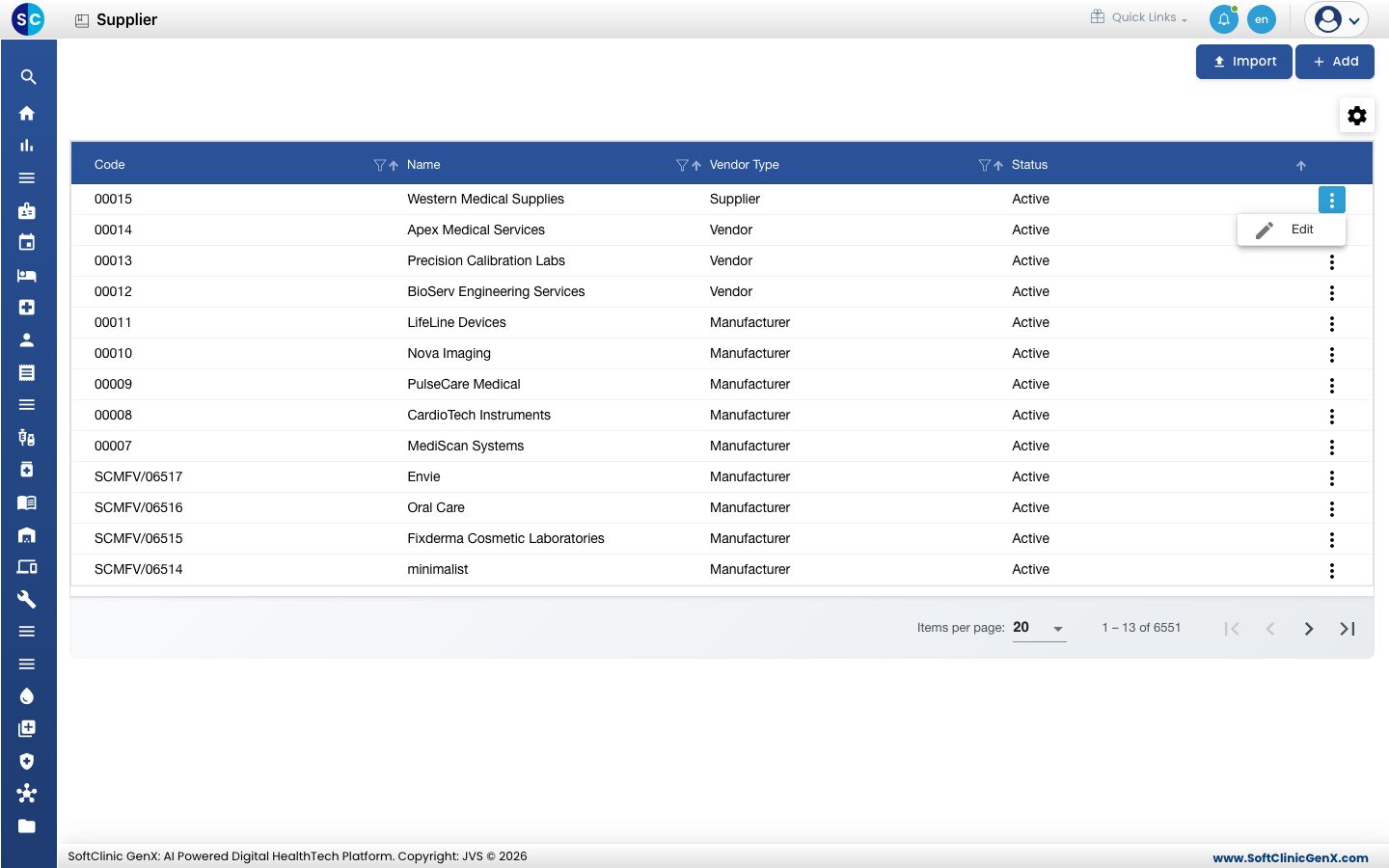
Task: Open the ID badge icon in sidebar
Action: (27, 210)
